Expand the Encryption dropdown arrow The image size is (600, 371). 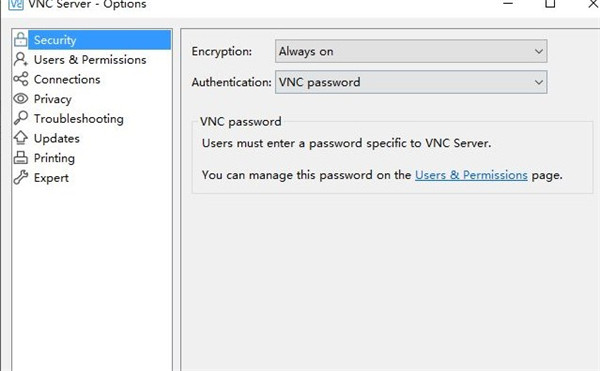(538, 51)
